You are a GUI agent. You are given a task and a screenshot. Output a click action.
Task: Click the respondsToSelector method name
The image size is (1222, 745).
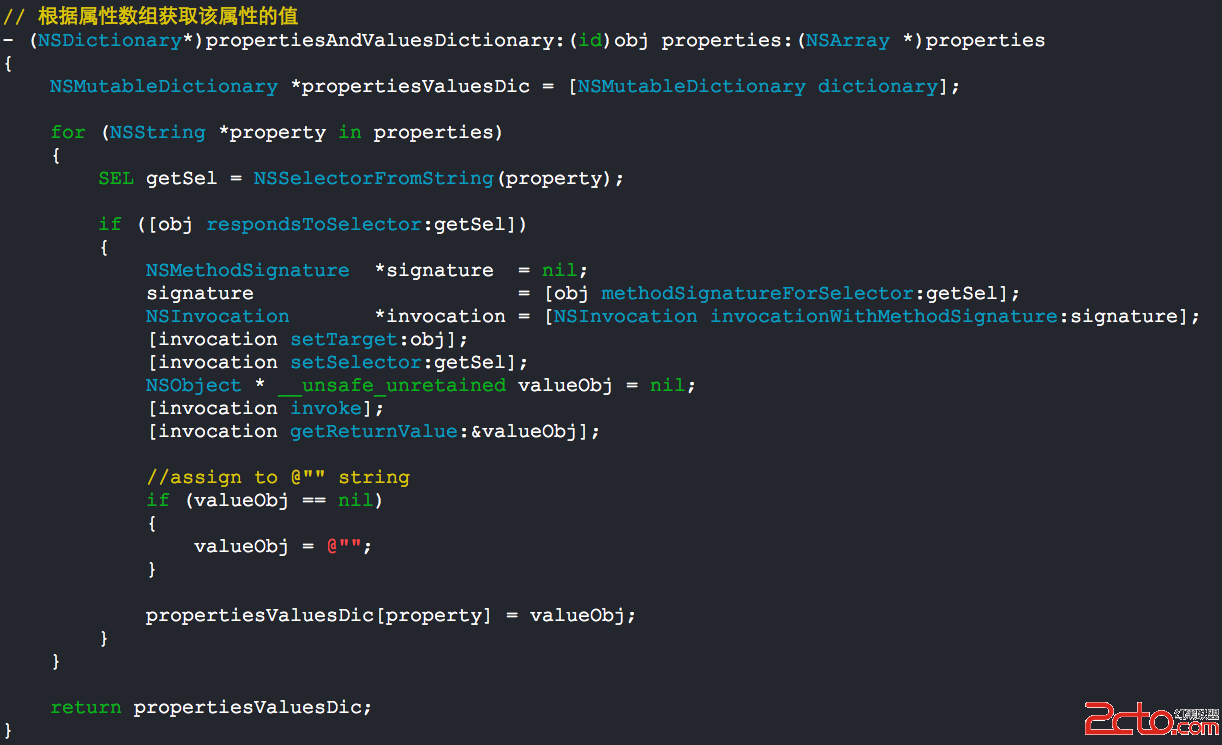click(314, 224)
